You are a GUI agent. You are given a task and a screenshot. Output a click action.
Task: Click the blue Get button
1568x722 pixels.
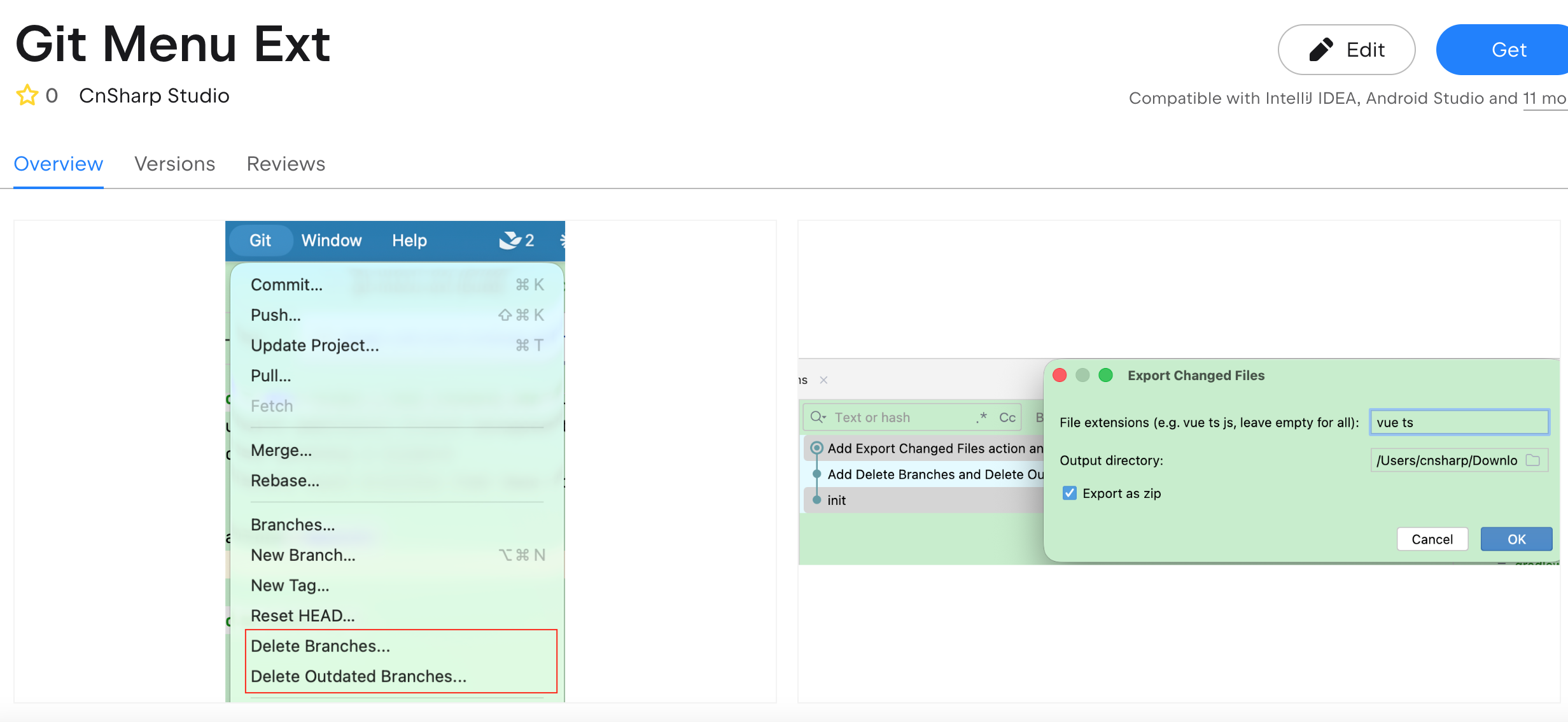[x=1502, y=50]
